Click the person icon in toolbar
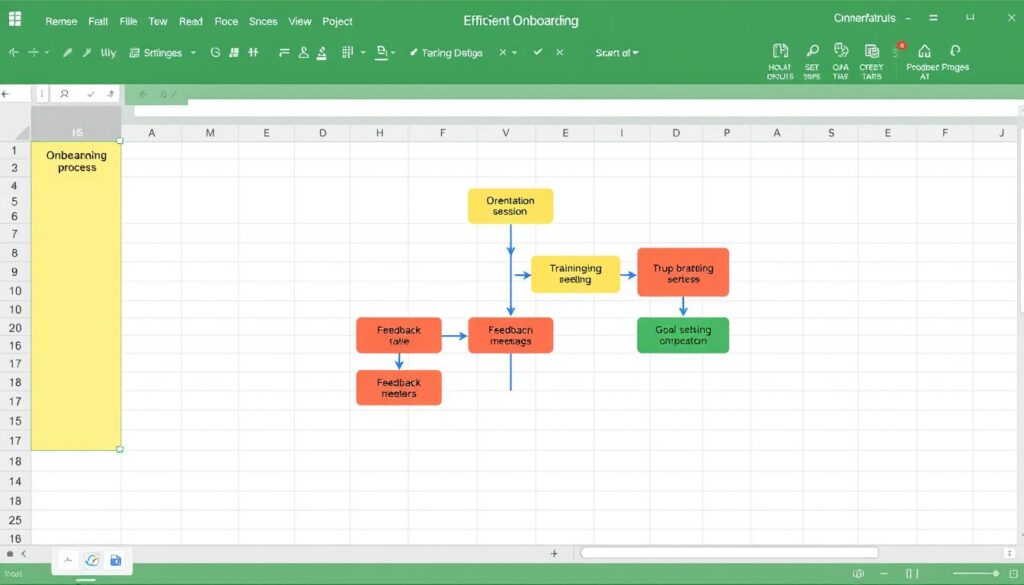Screen dimensions: 1024x585 pos(303,53)
